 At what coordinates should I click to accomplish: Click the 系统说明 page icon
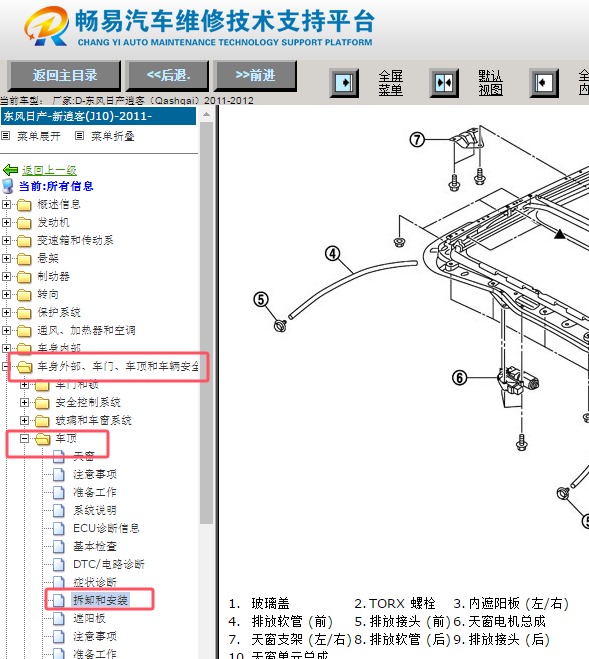(59, 511)
